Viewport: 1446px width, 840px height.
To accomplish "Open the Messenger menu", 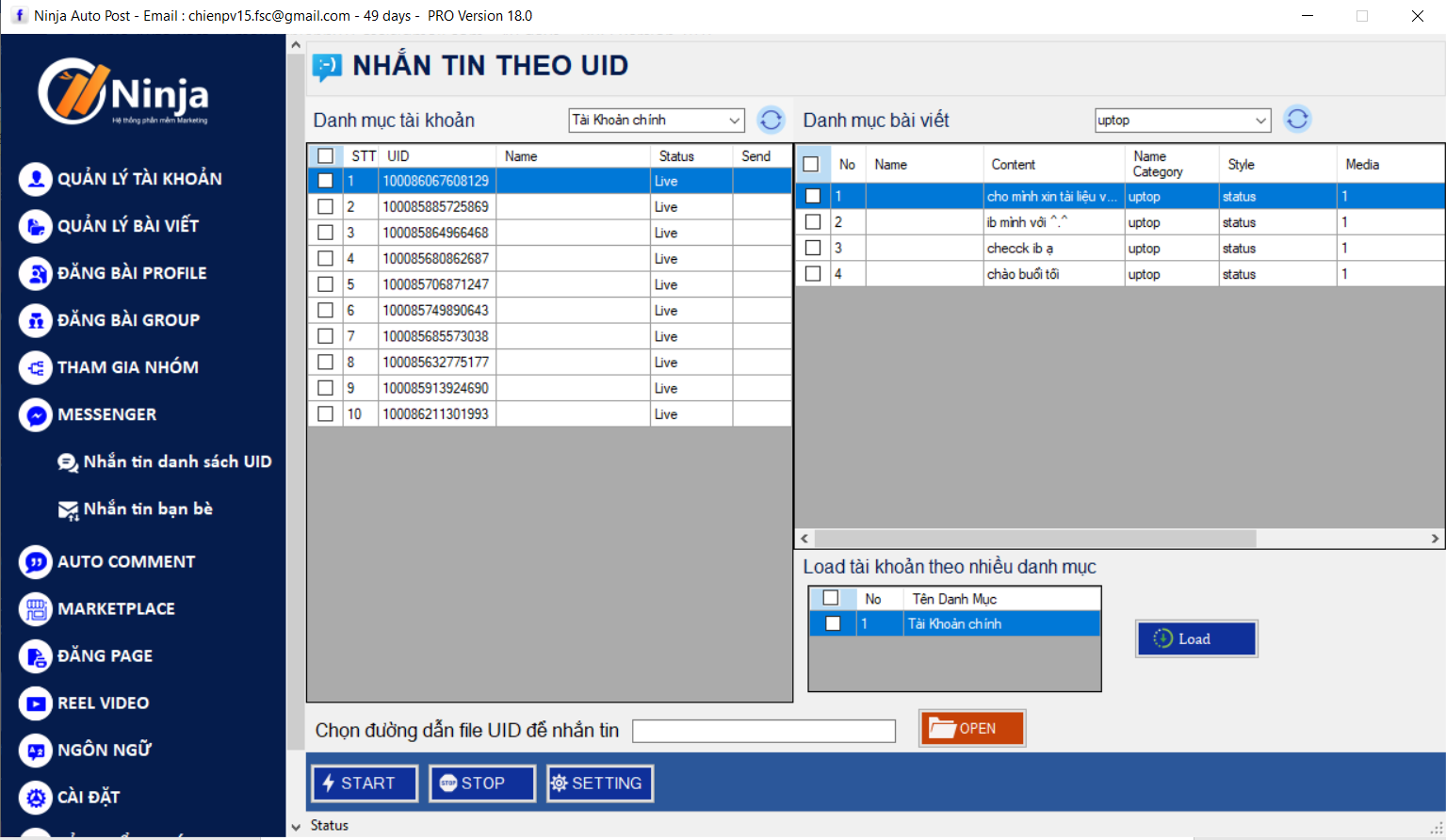I will (106, 414).
